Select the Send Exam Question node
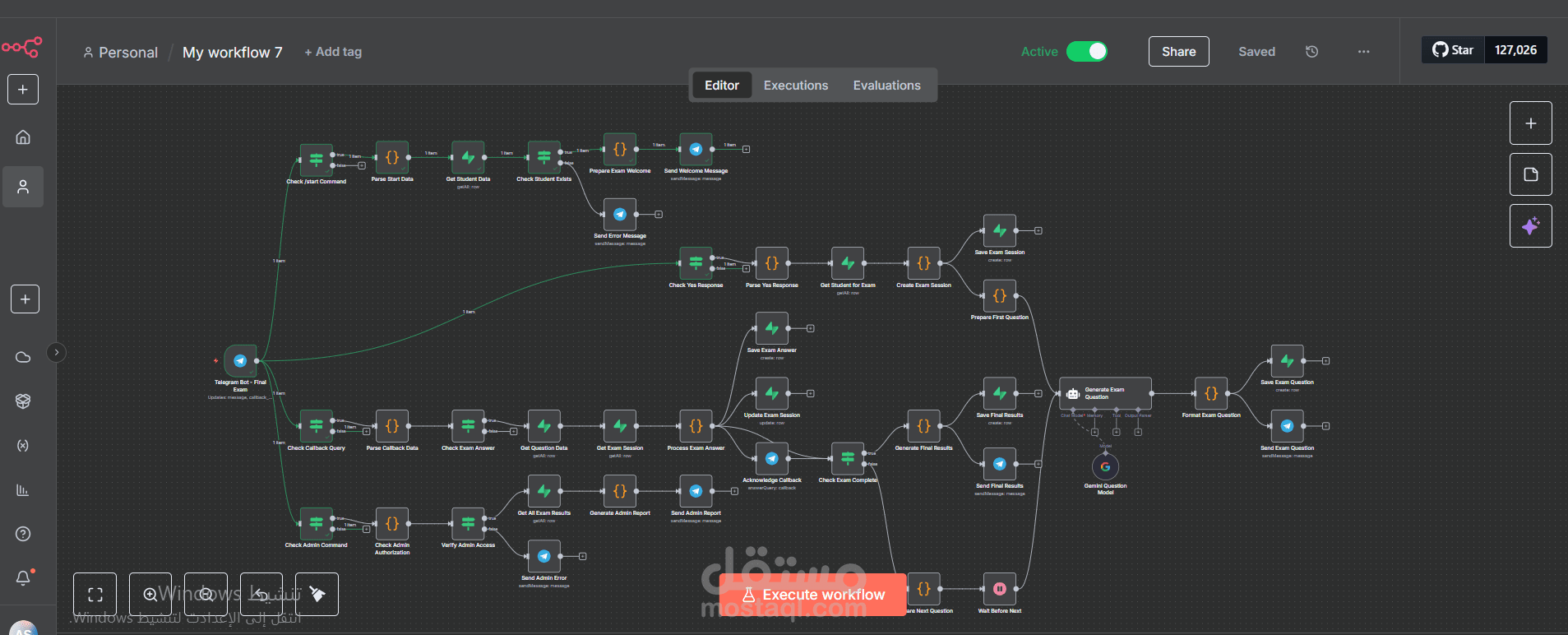 1287,426
